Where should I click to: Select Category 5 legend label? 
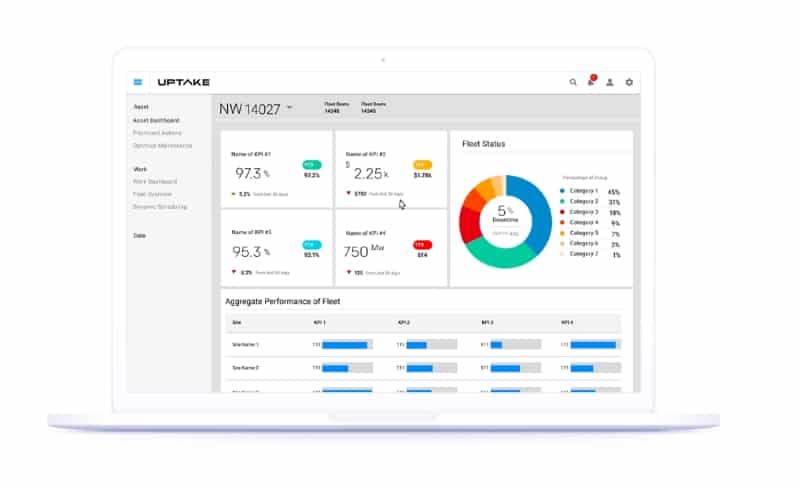pos(584,233)
